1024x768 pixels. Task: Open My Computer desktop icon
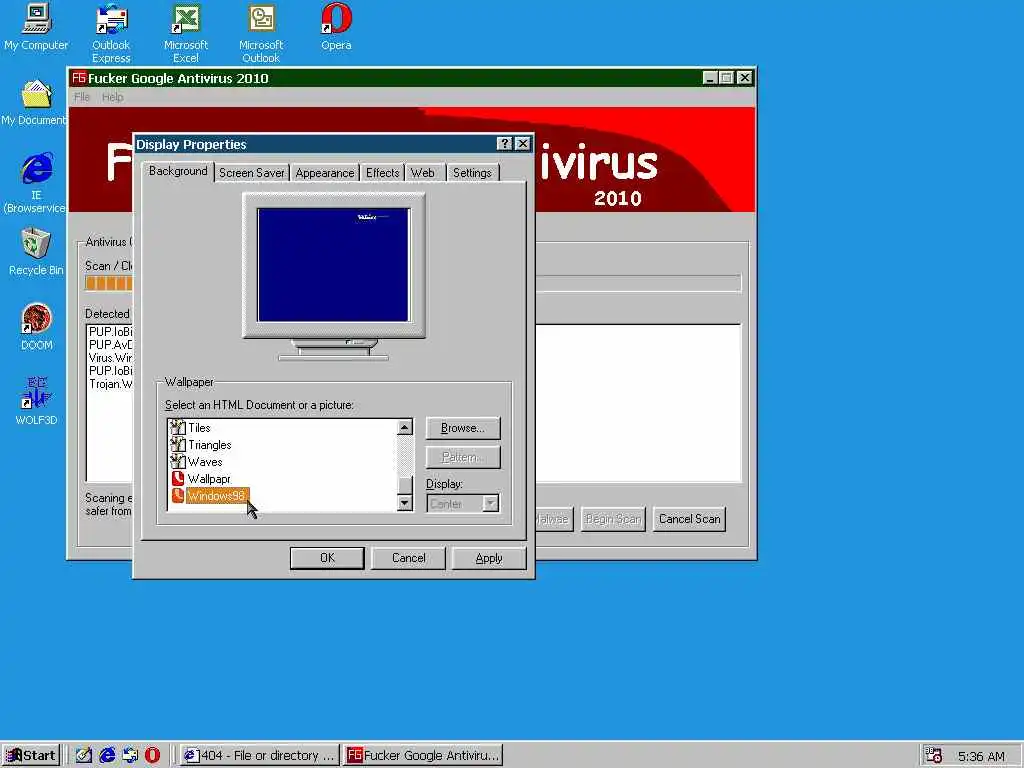click(36, 27)
